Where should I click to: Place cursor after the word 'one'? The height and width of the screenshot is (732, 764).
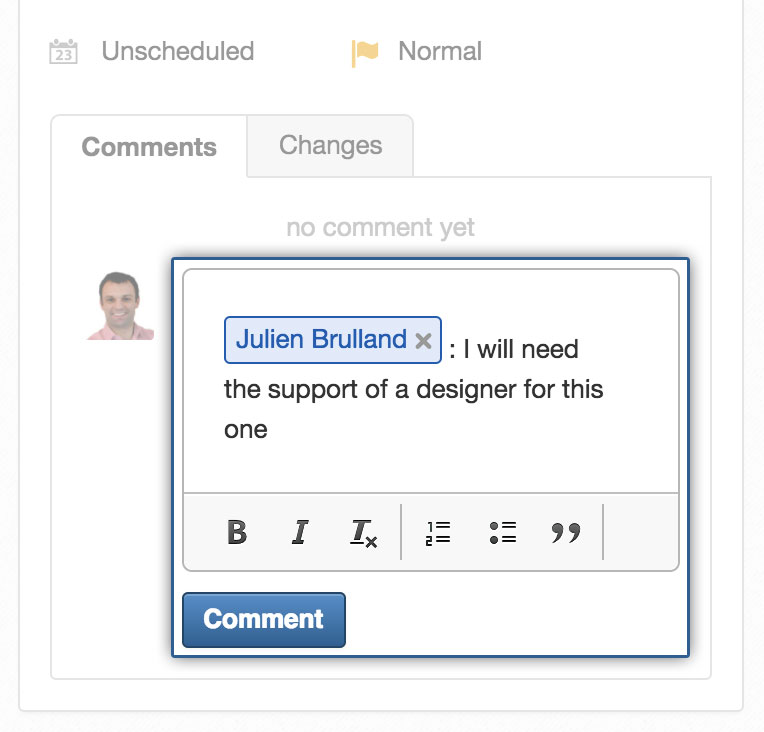click(x=268, y=430)
